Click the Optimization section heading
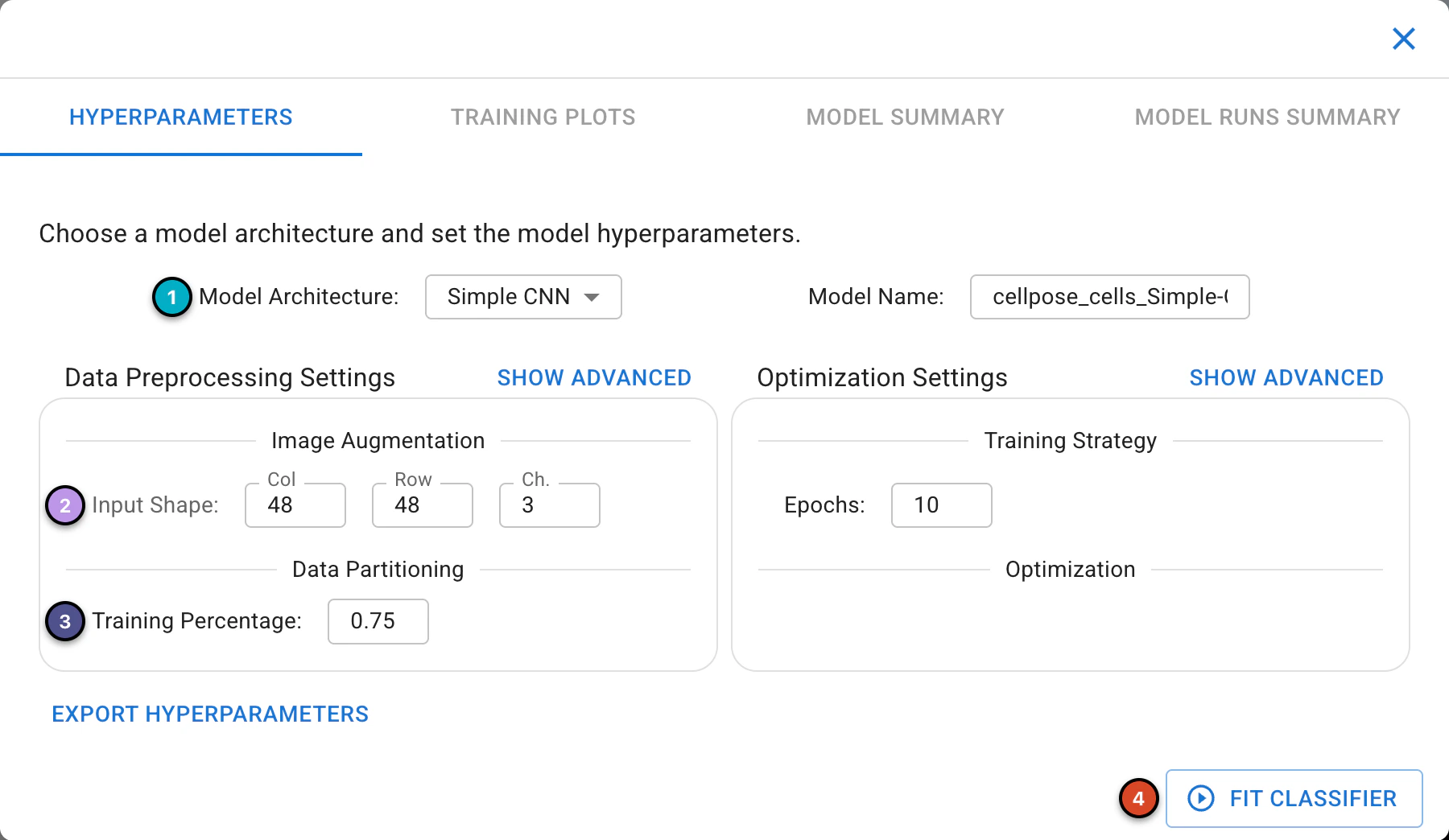Screen dimensions: 1449x840 click(x=1071, y=570)
